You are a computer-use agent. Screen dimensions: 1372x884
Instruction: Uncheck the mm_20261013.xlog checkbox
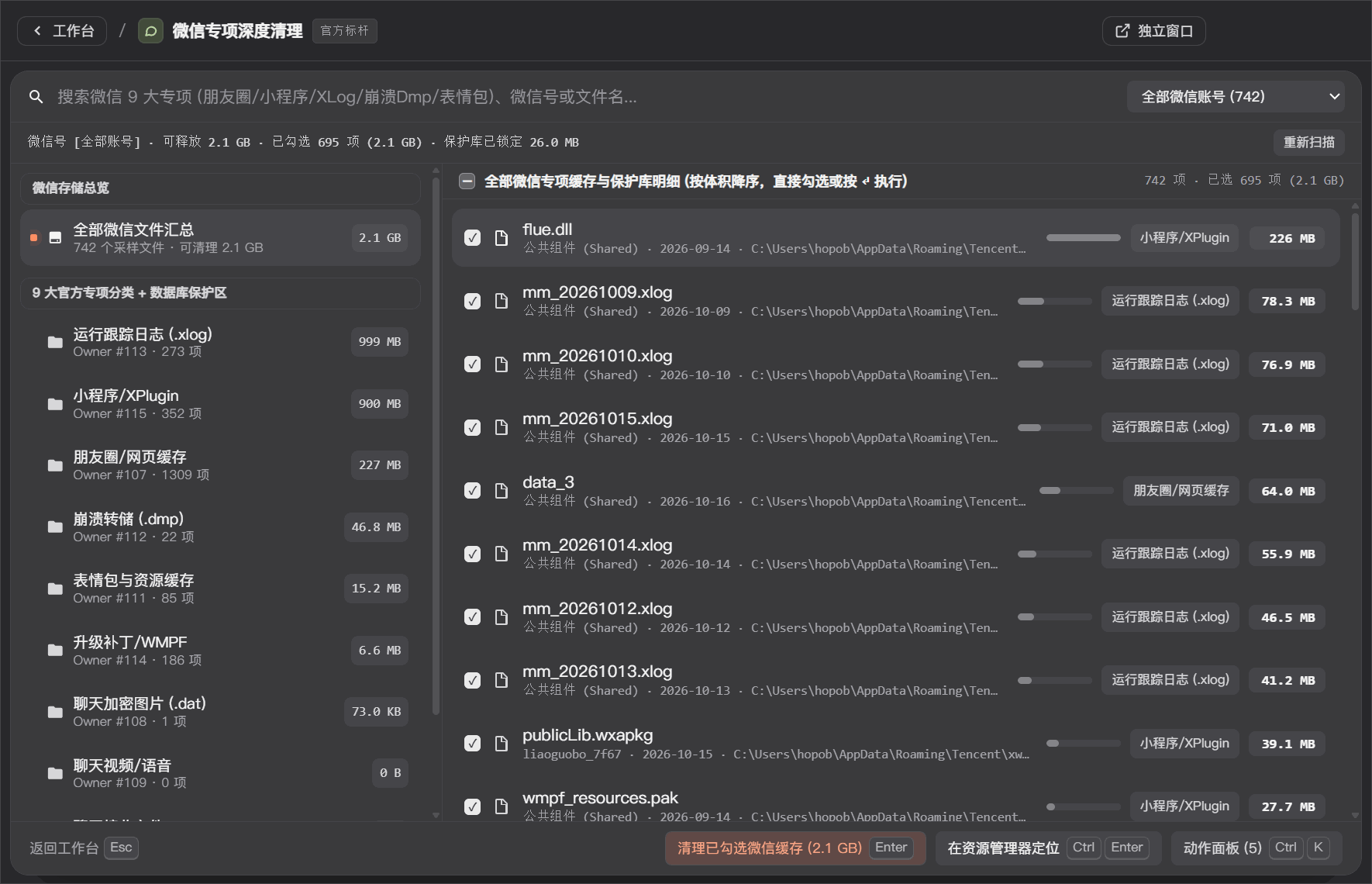pyautogui.click(x=472, y=680)
